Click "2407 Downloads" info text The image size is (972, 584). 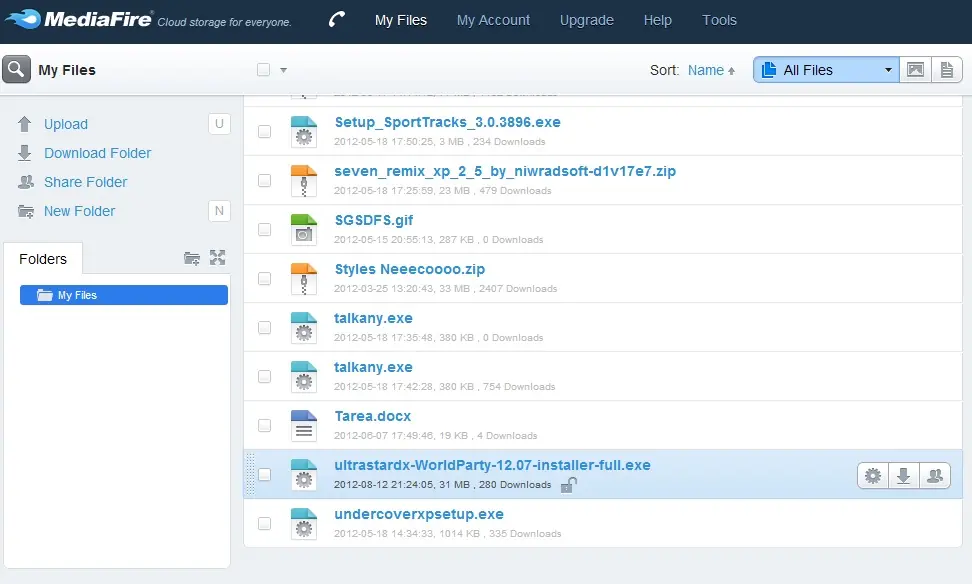tap(518, 289)
